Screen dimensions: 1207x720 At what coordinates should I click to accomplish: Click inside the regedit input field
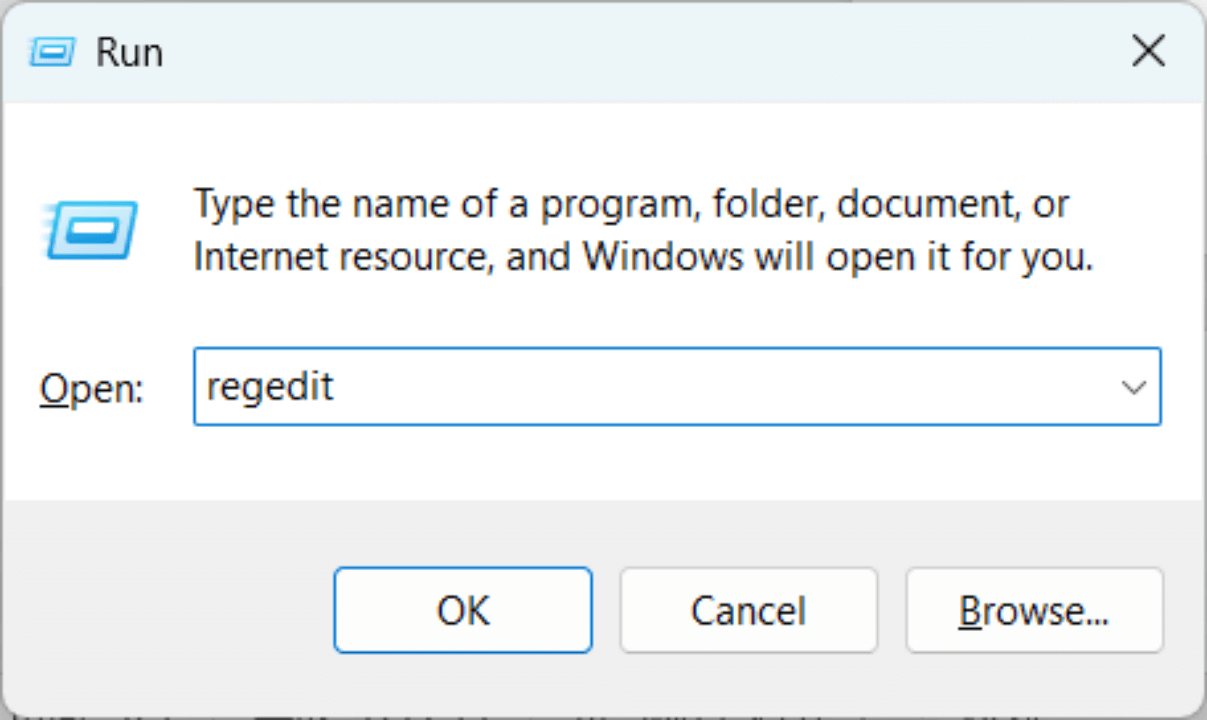600,388
